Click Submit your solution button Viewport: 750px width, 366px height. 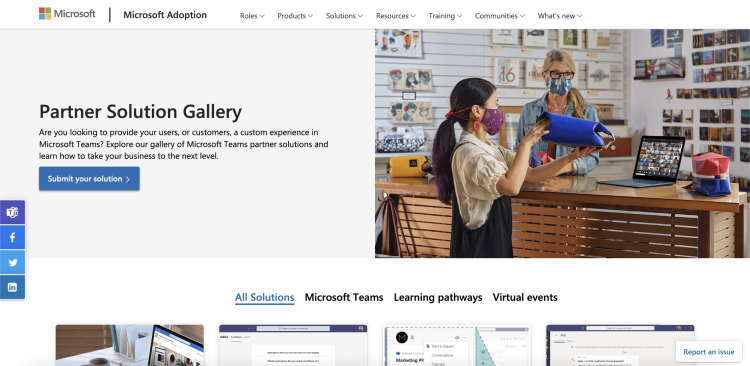click(89, 178)
